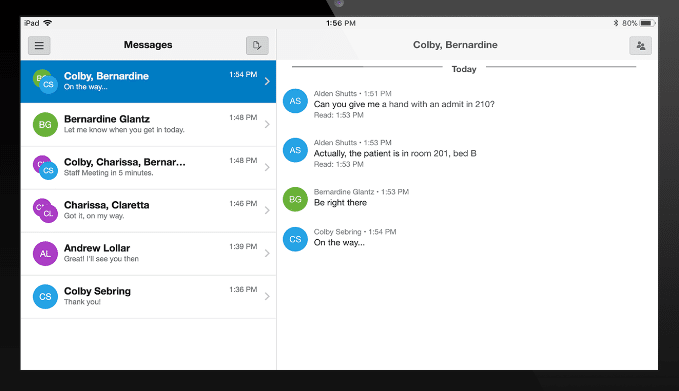Click the message 'Actually, the patient is in room 201, bed B'
The image size is (679, 391).
[x=395, y=153]
